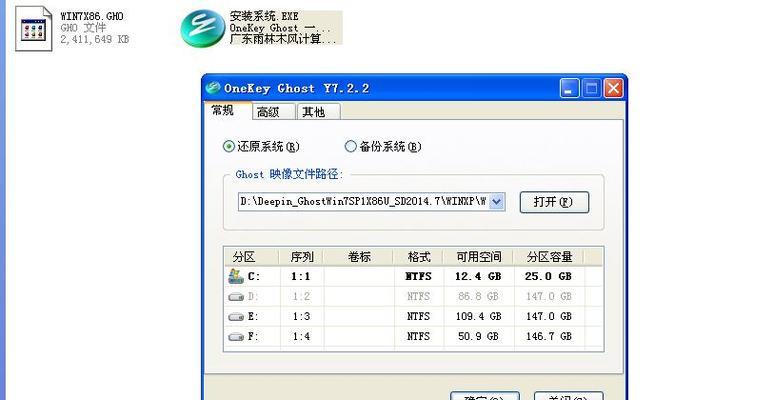Viewport: 774px width, 400px height.
Task: Open the OneKey Ghost 安装系统.EXE icon
Action: (x=203, y=29)
